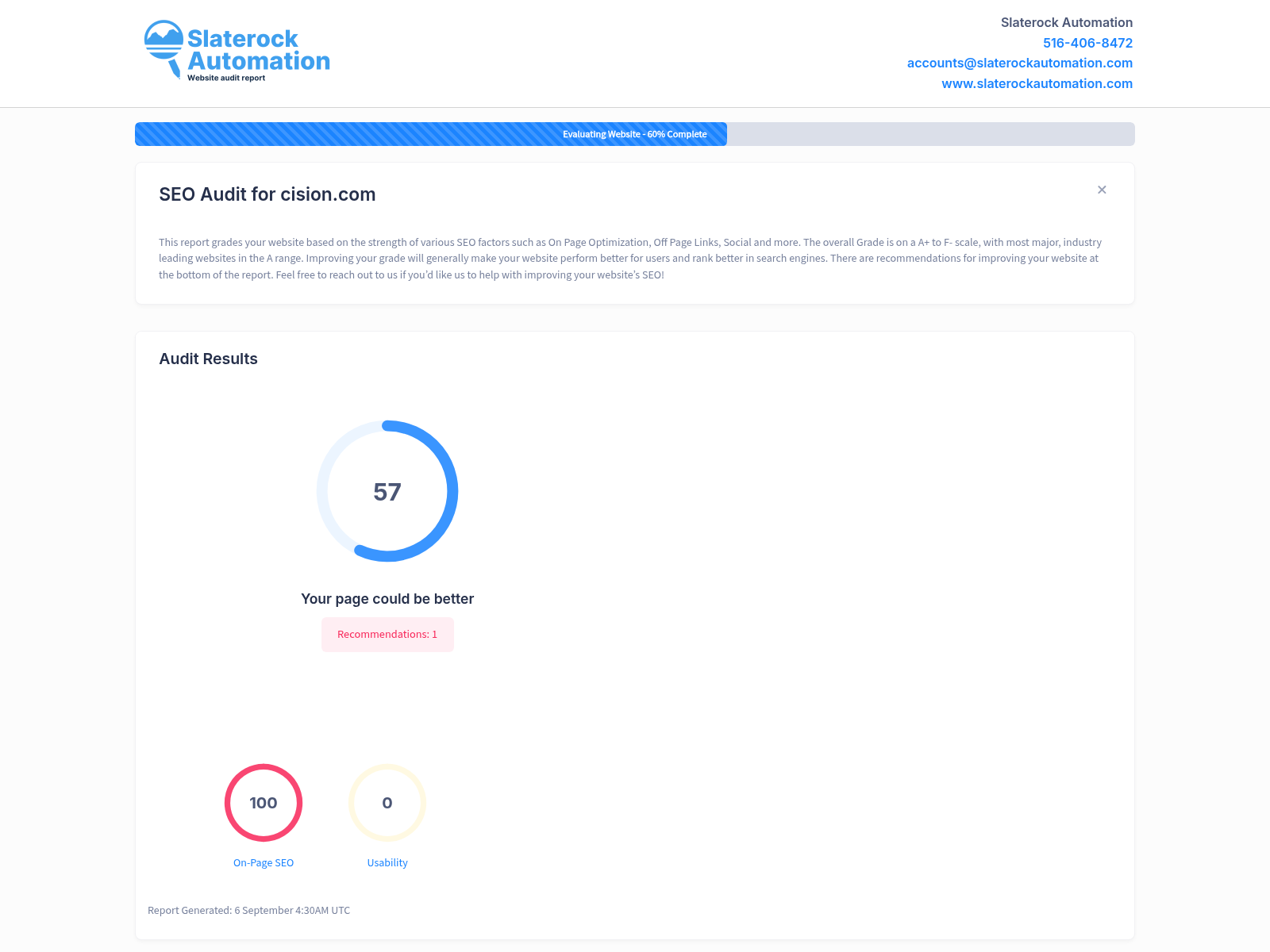Jump to the Usability section link
The image size is (1270, 952).
click(x=387, y=863)
